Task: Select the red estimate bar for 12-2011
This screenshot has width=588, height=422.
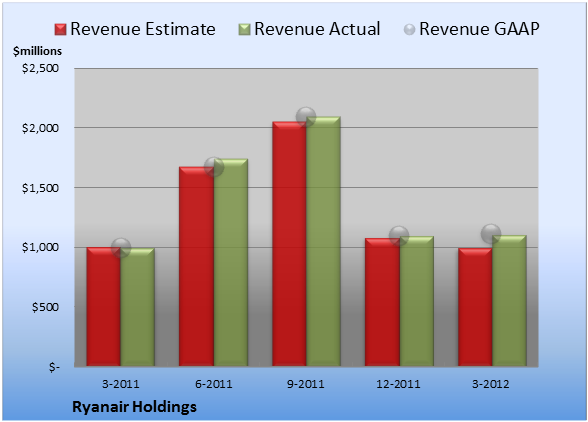Action: click(x=382, y=302)
